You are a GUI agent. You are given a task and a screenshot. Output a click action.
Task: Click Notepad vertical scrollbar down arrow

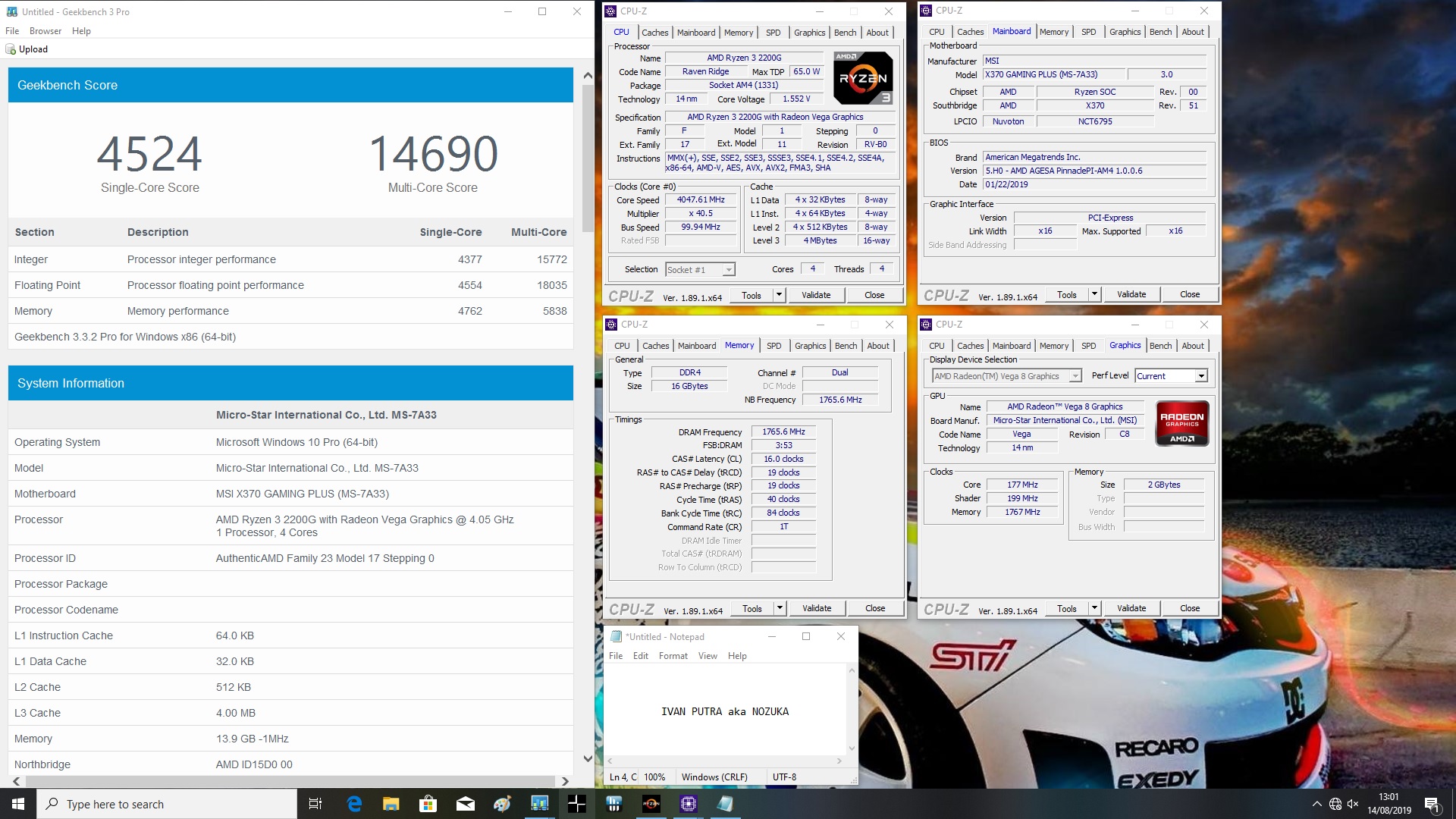(852, 748)
